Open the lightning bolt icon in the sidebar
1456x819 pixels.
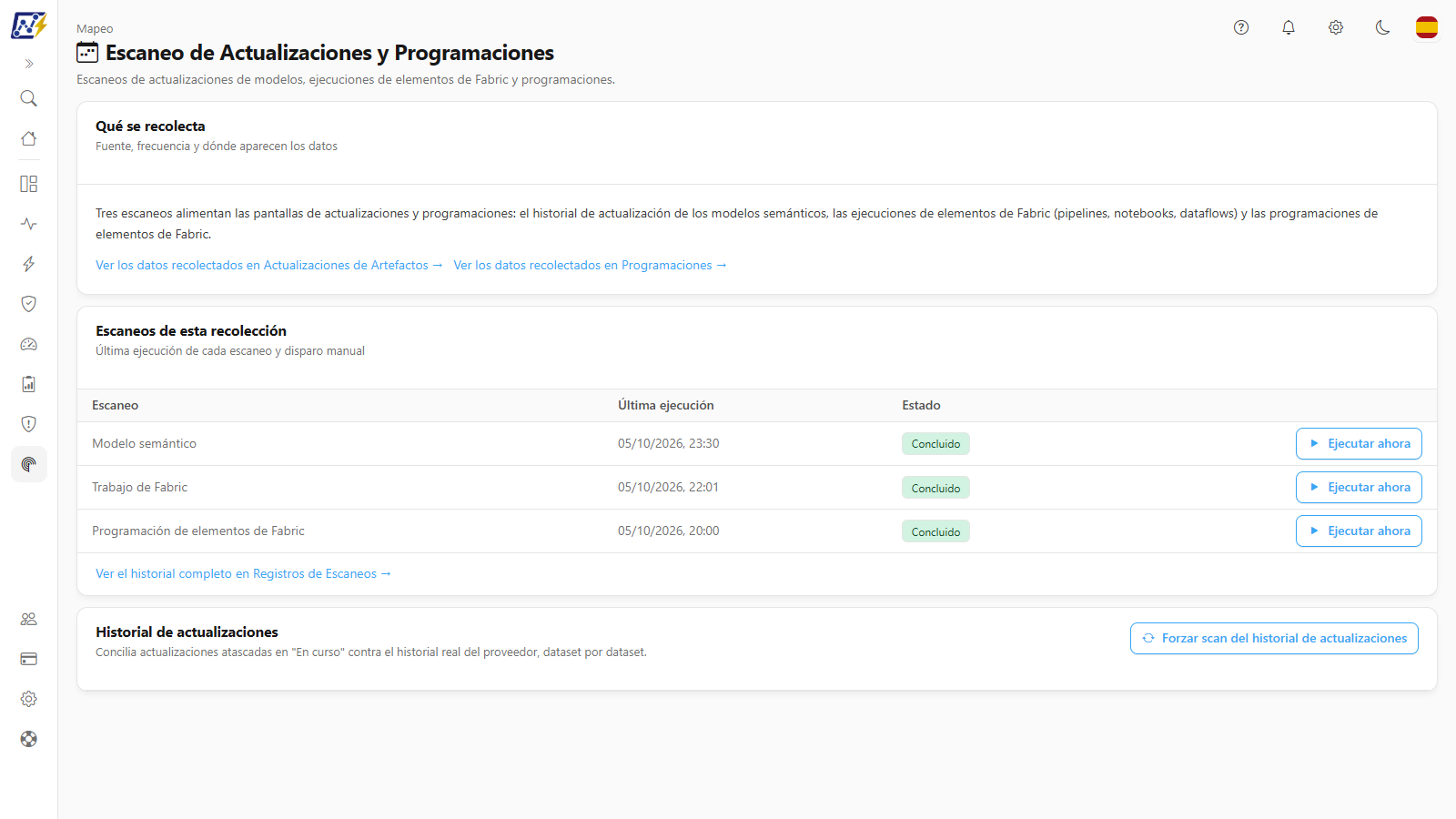29,264
